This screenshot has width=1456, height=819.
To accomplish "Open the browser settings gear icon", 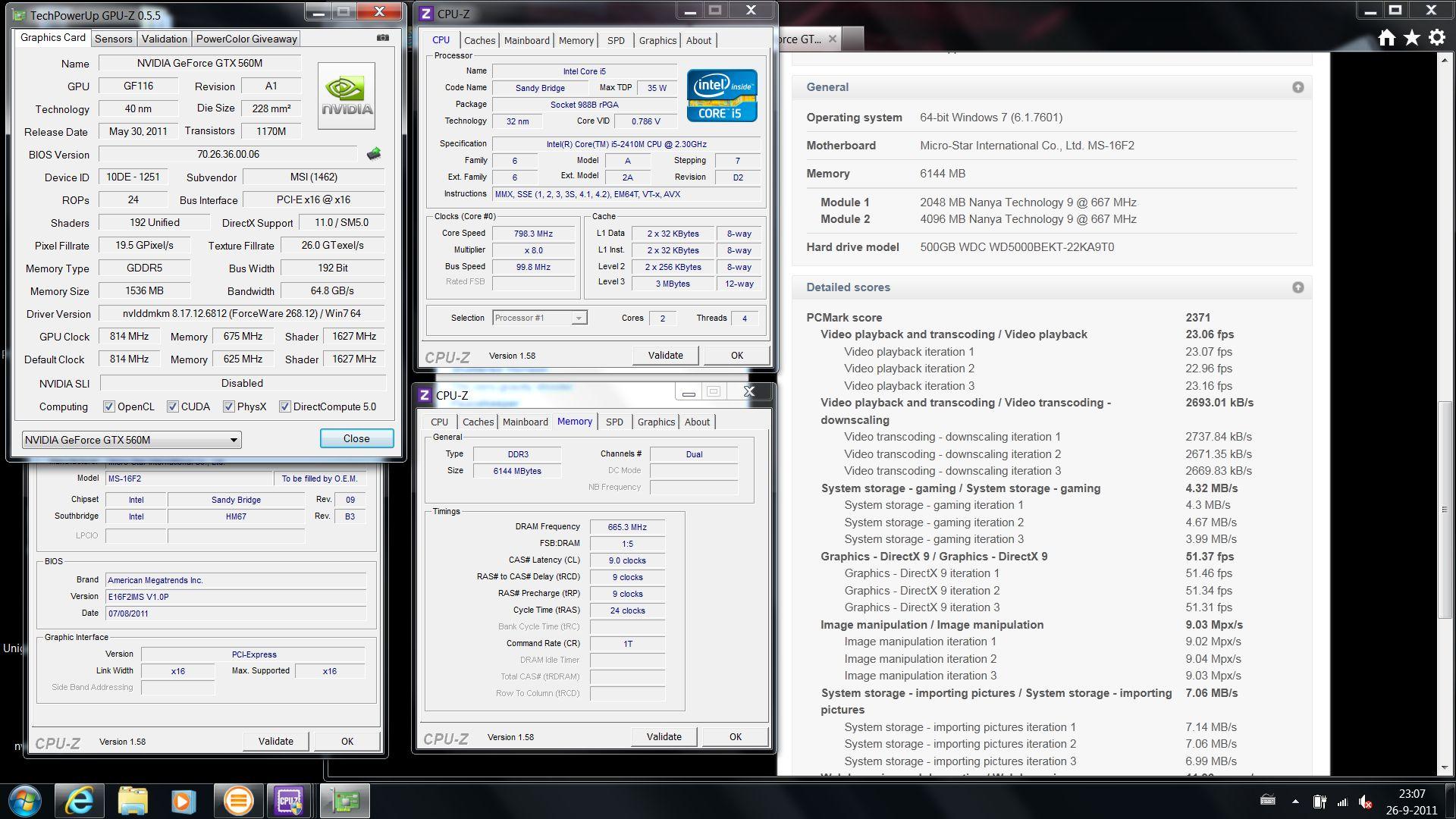I will [1437, 38].
